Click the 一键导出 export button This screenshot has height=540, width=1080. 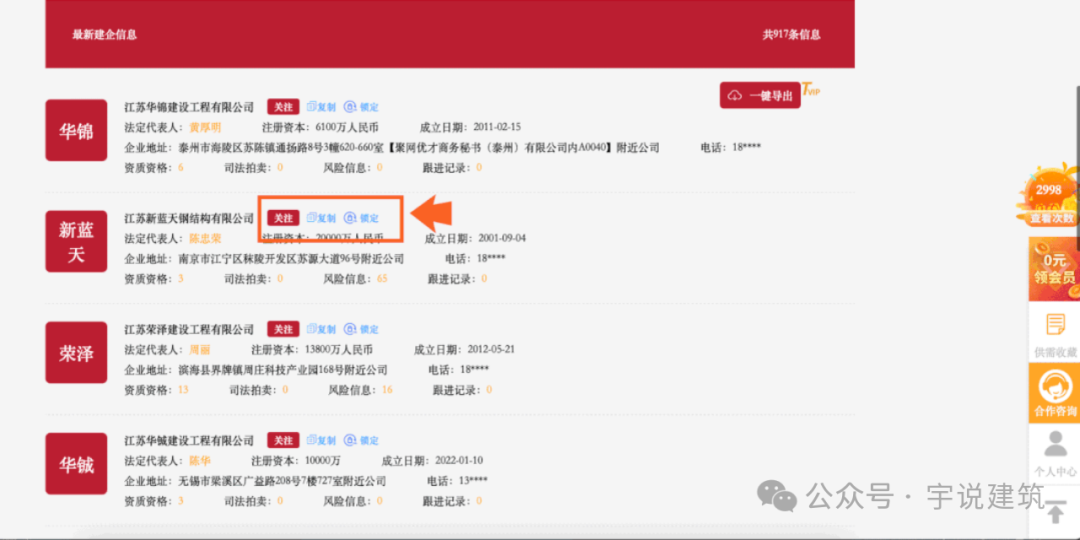[760, 95]
